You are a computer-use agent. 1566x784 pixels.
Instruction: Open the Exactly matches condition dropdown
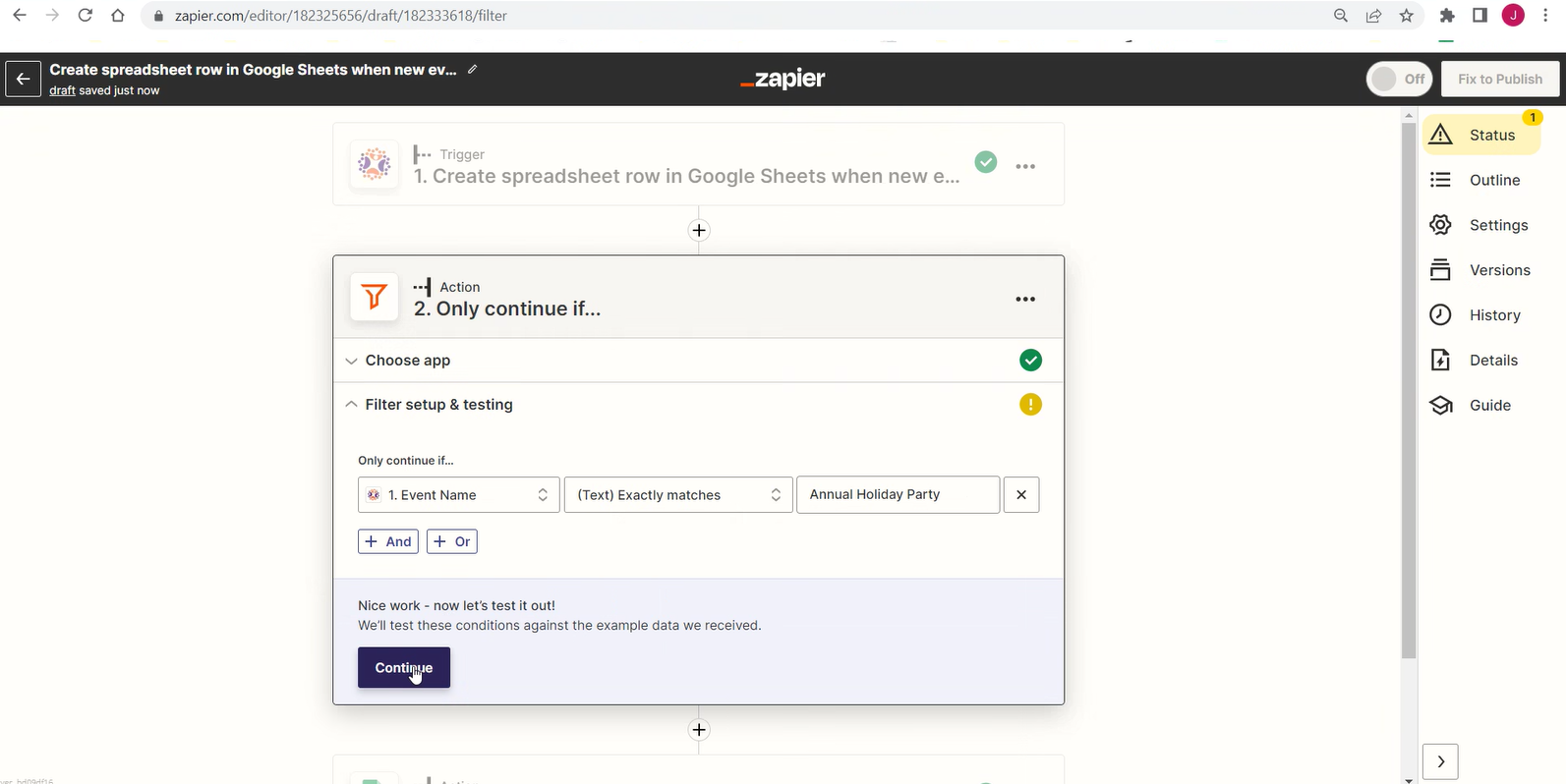click(678, 495)
